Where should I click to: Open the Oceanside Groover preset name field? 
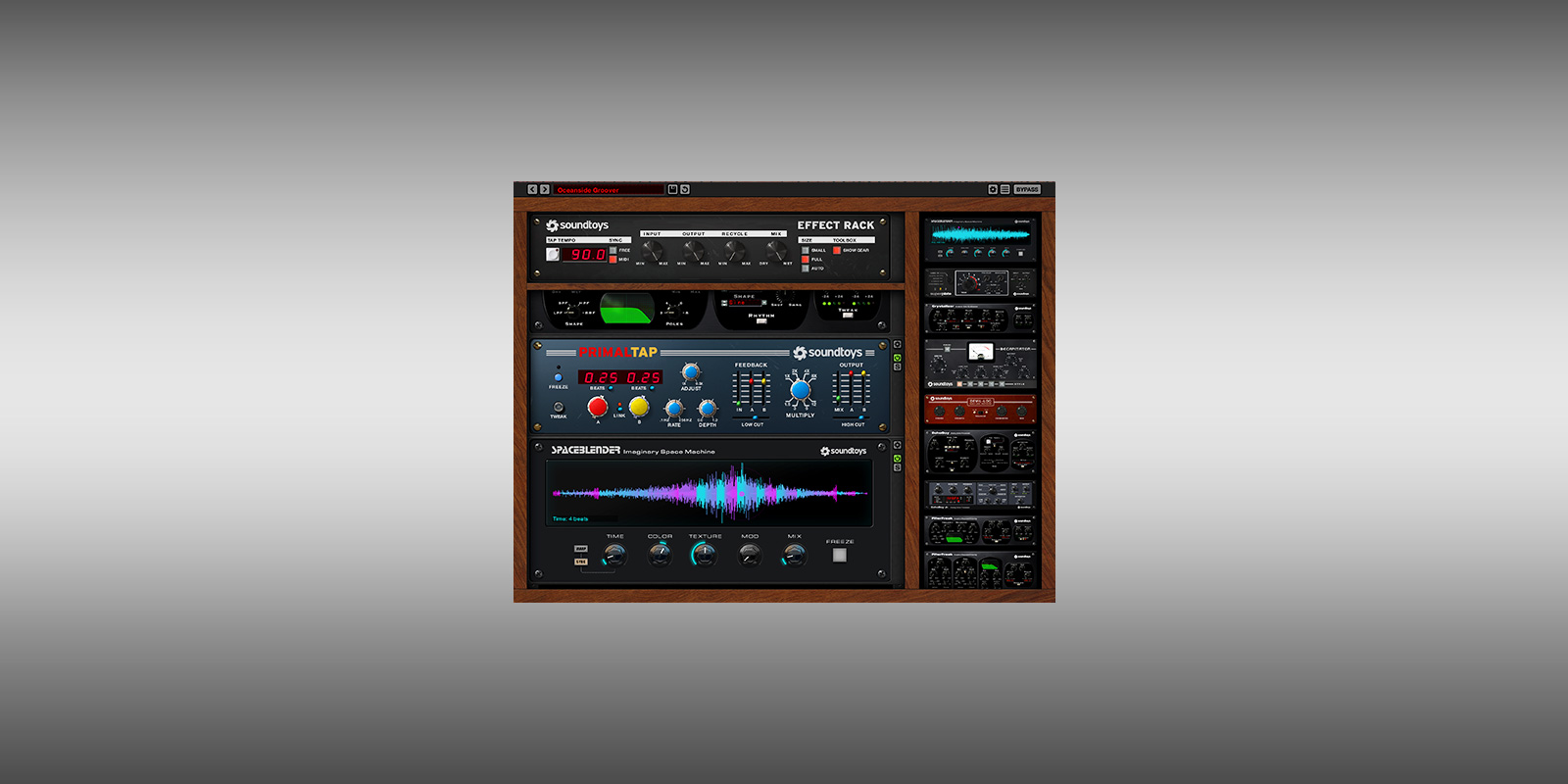click(x=609, y=189)
